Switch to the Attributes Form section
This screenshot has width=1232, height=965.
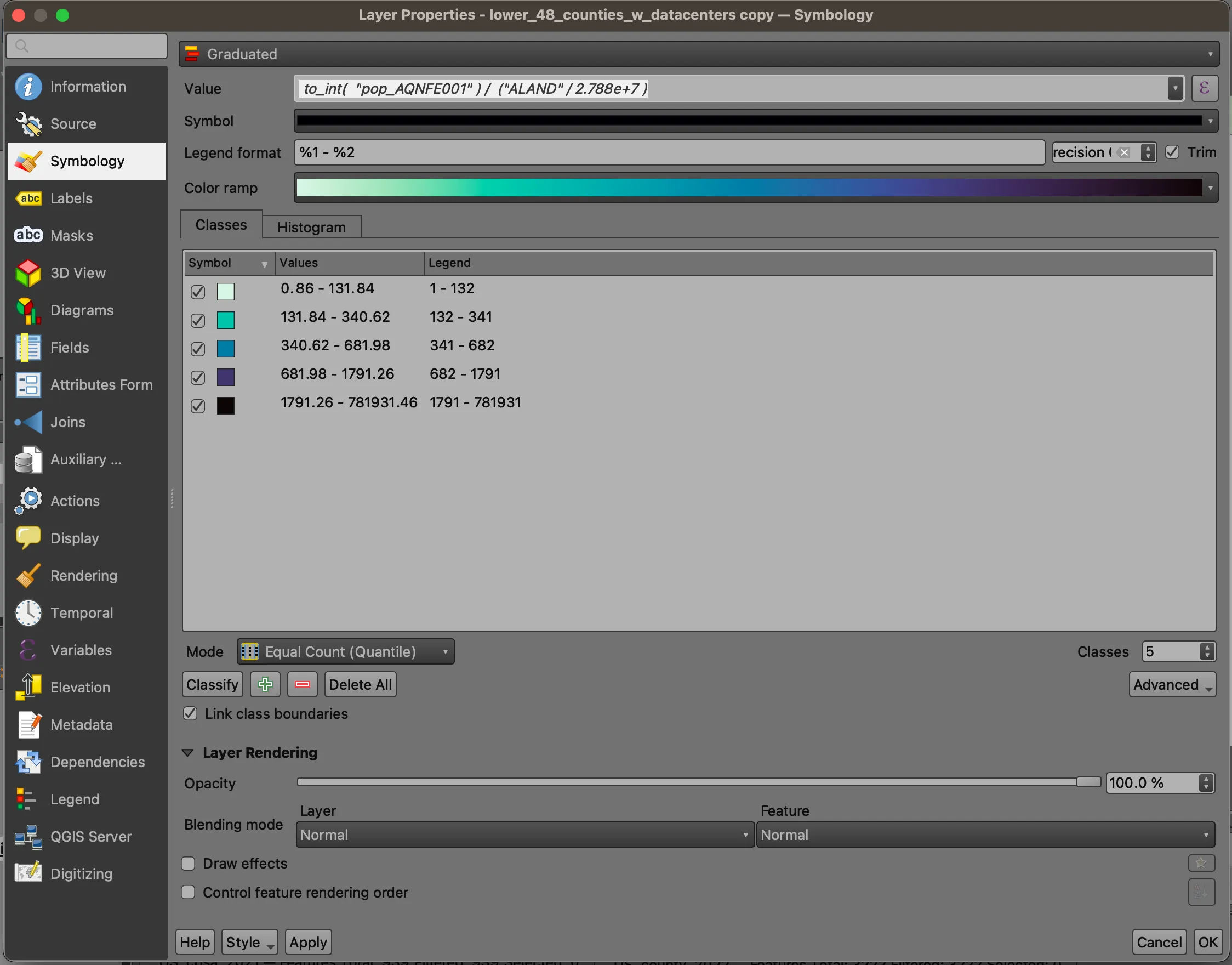pyautogui.click(x=101, y=385)
